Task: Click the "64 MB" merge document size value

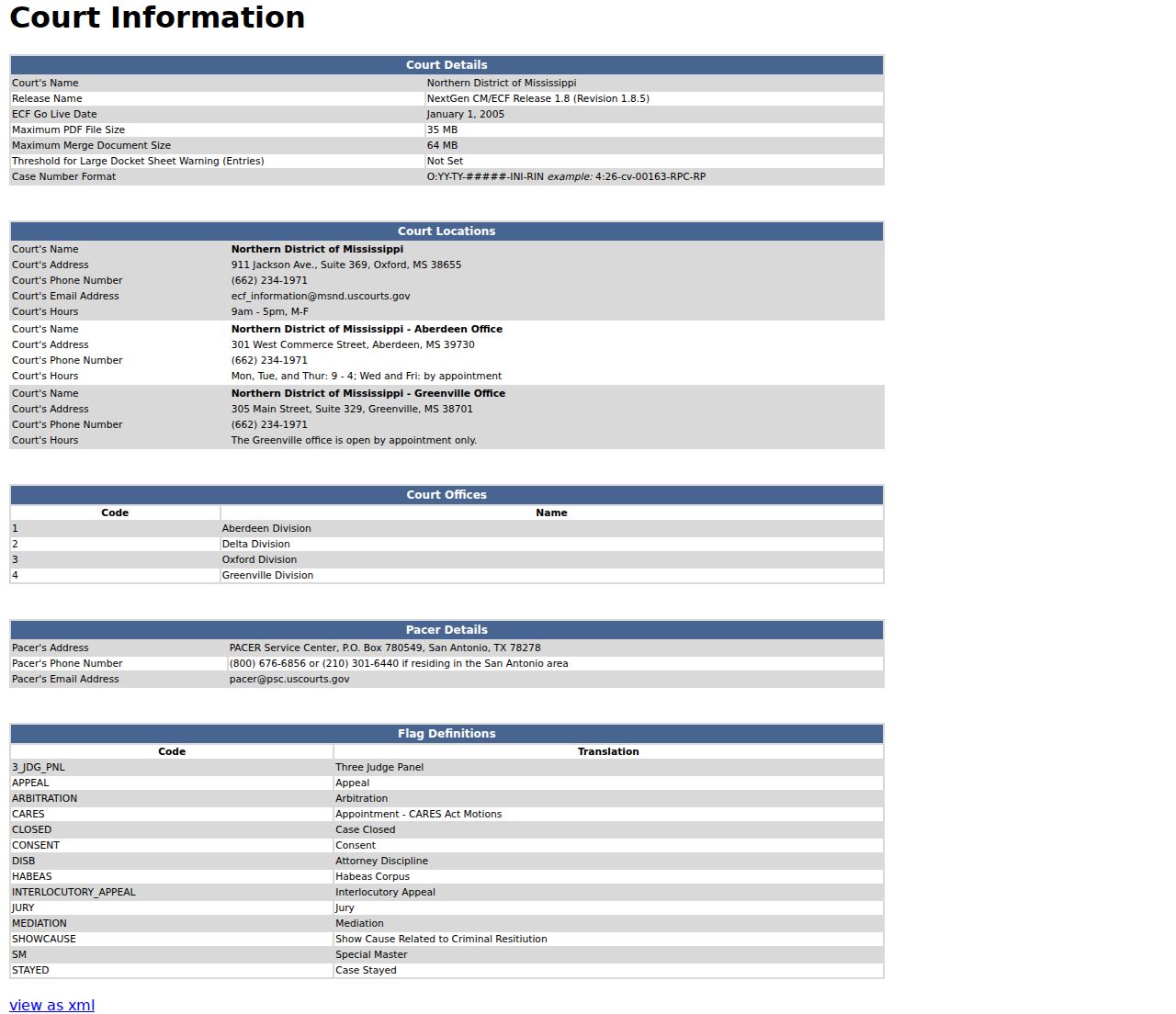Action: coord(442,145)
